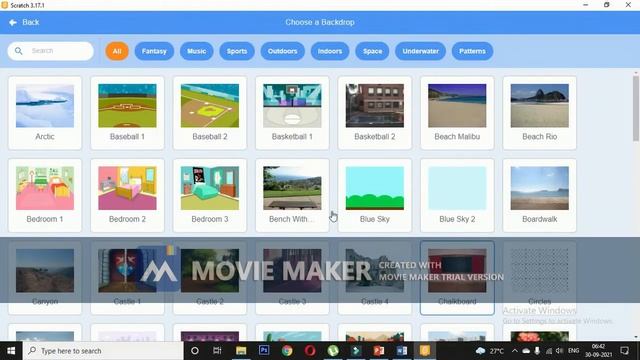Filter backdrops by Space
This screenshot has height=360, width=640.
[x=373, y=51]
